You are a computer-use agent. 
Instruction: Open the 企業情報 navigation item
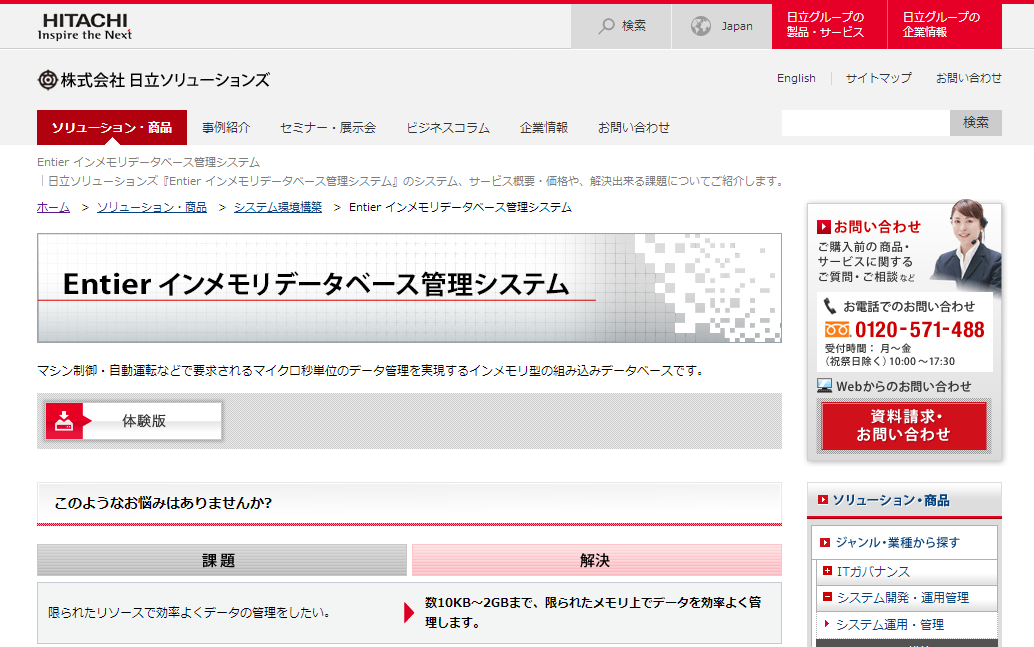[x=543, y=127]
